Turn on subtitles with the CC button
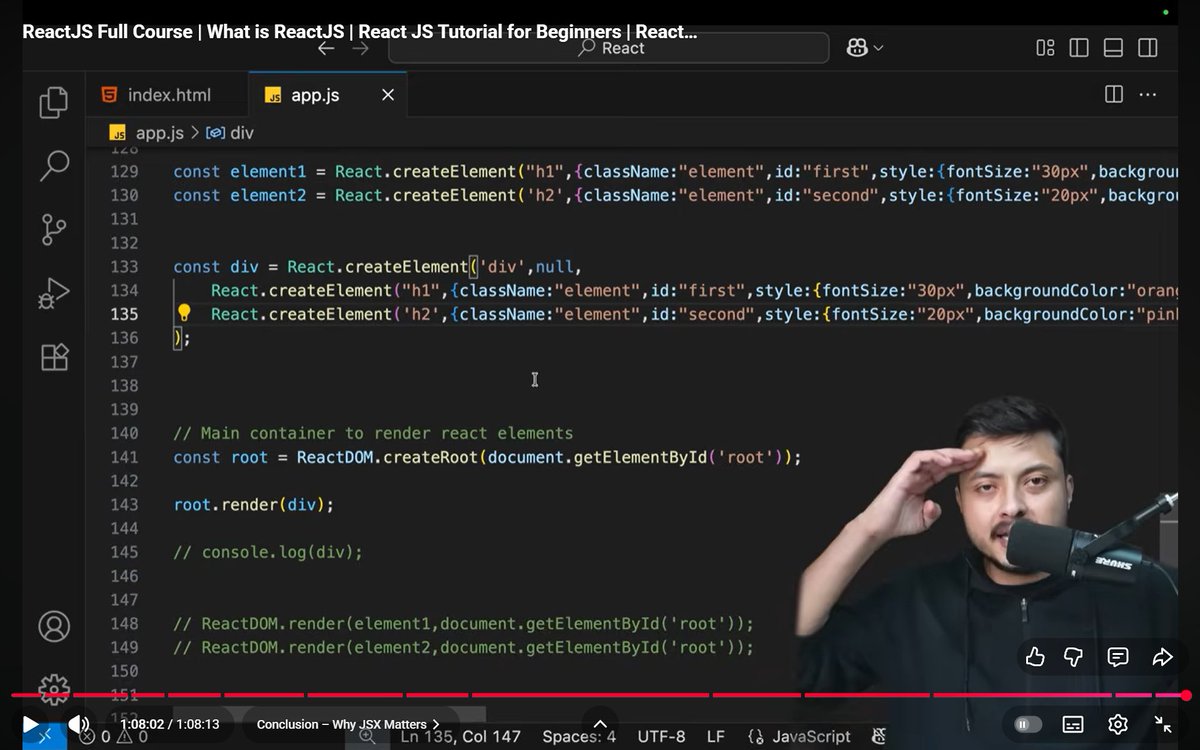The width and height of the screenshot is (1200, 750). click(x=1072, y=723)
